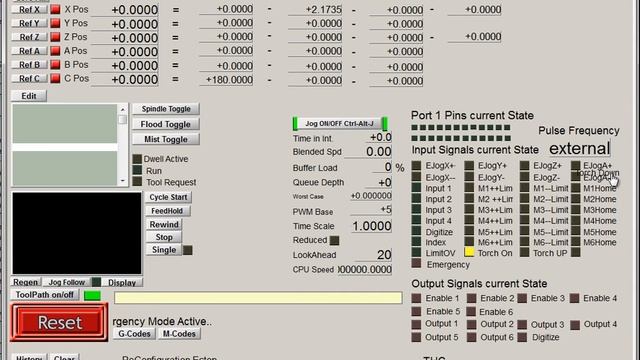Click the red LED beside X Pos
Screen dimensions: 640x360
tap(56, 9)
